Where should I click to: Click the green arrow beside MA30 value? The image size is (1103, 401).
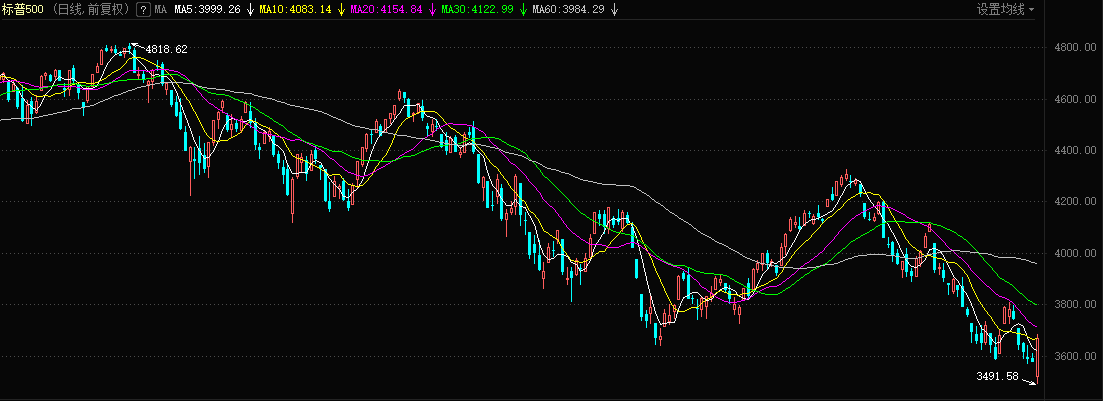pos(525,10)
